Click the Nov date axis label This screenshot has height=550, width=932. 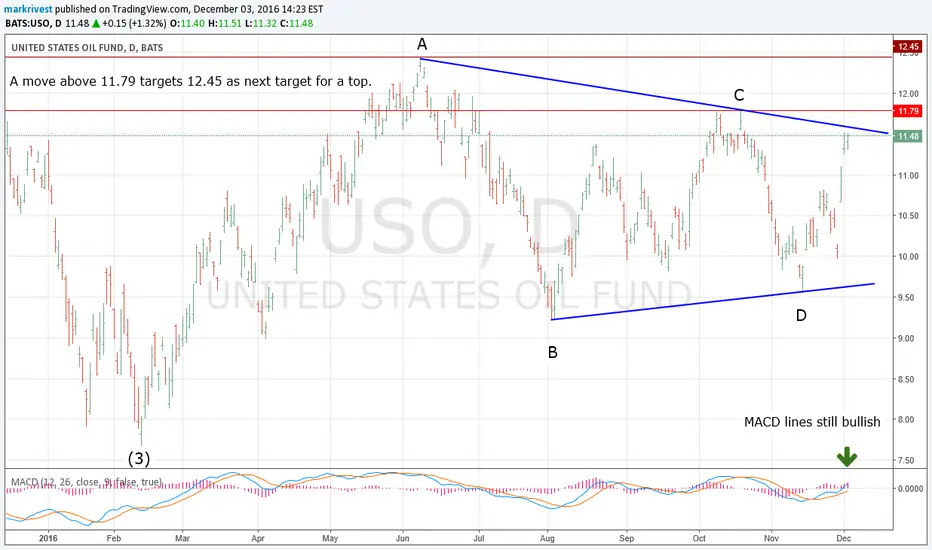771,538
